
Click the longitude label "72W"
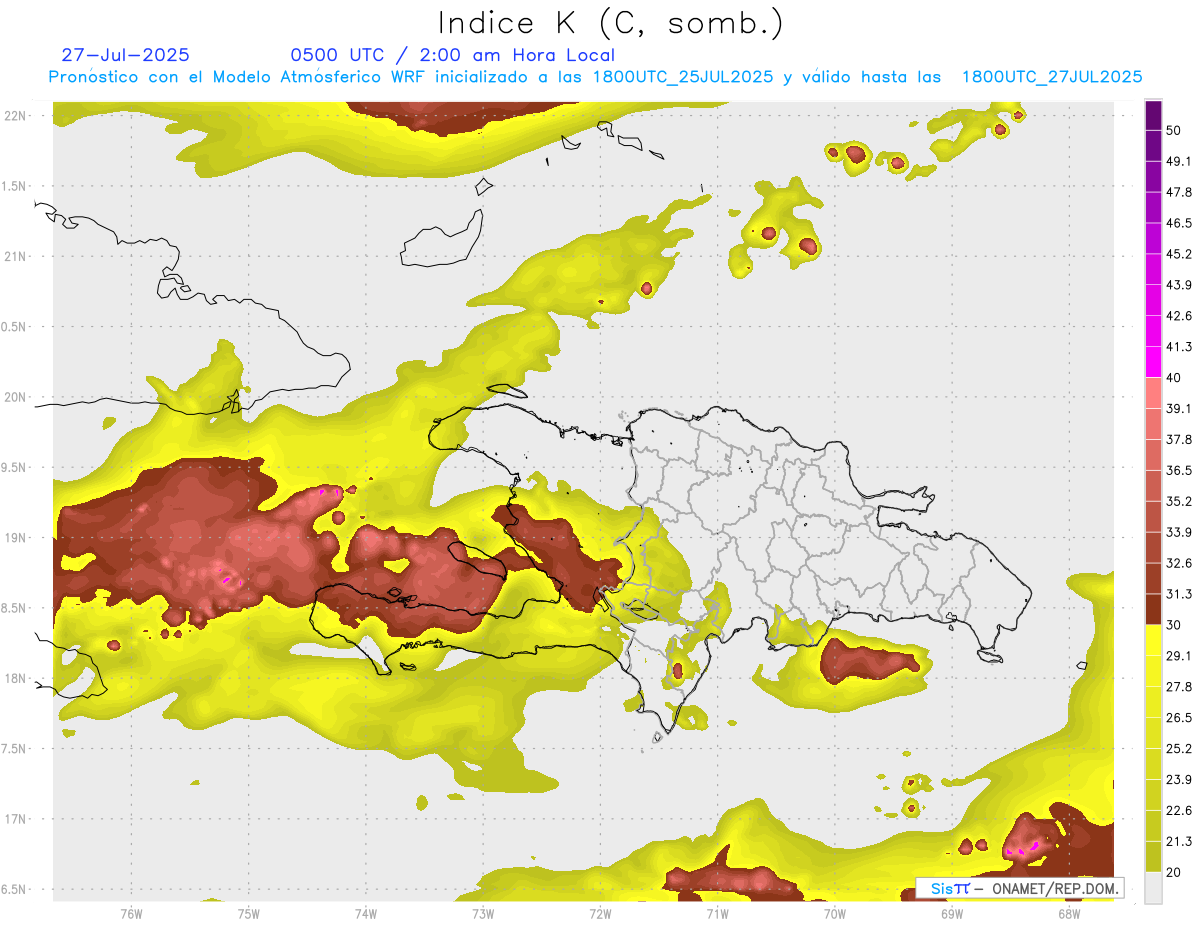click(600, 914)
